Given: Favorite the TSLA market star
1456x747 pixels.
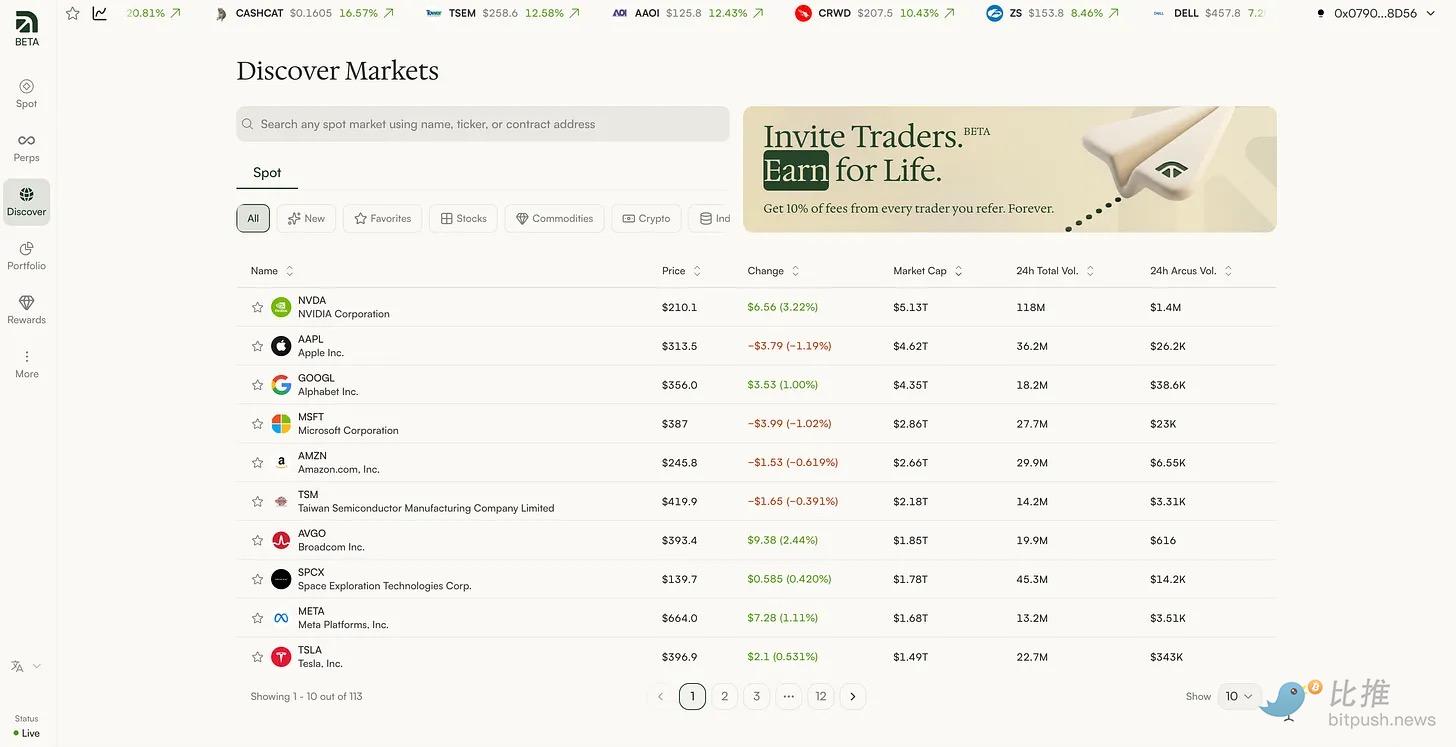Looking at the screenshot, I should click(x=257, y=657).
